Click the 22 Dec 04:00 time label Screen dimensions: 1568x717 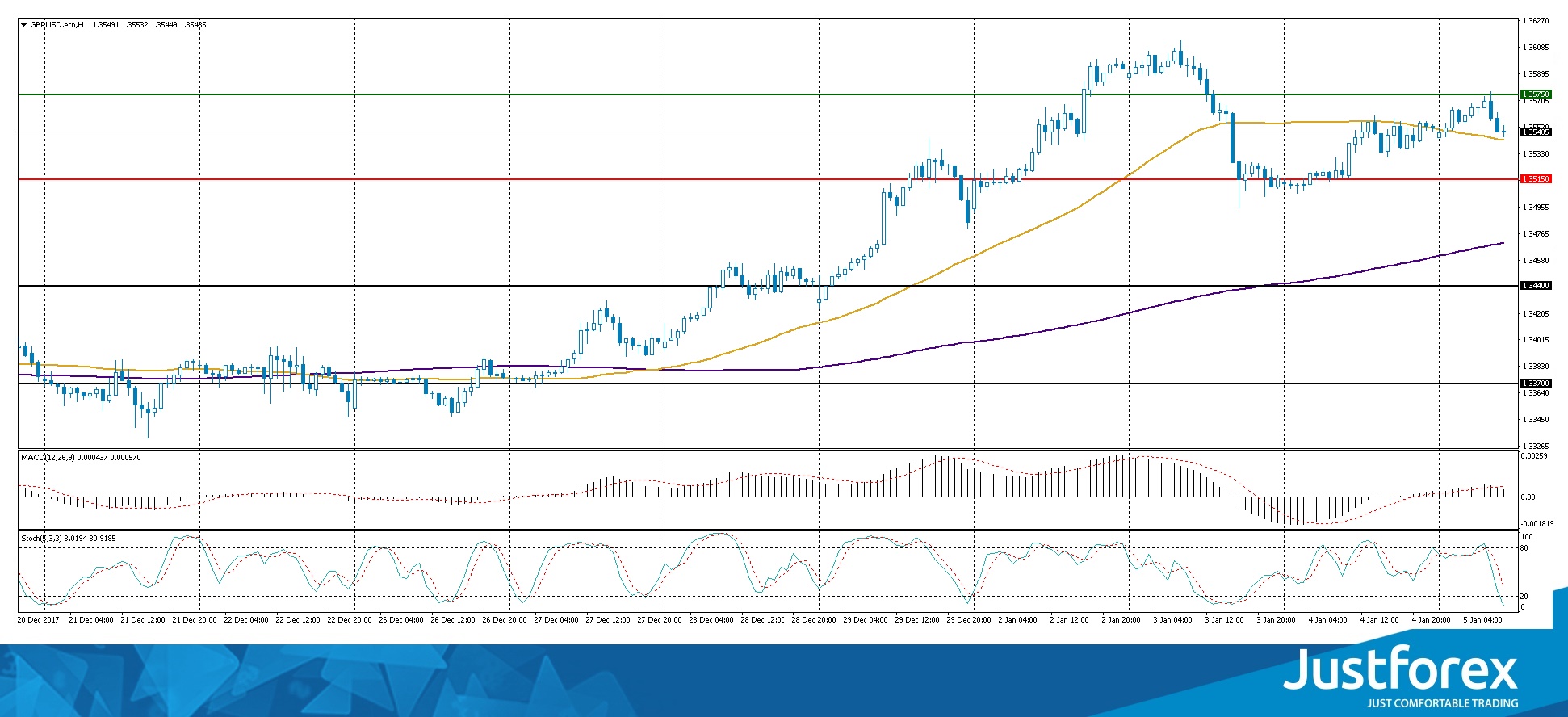click(246, 620)
